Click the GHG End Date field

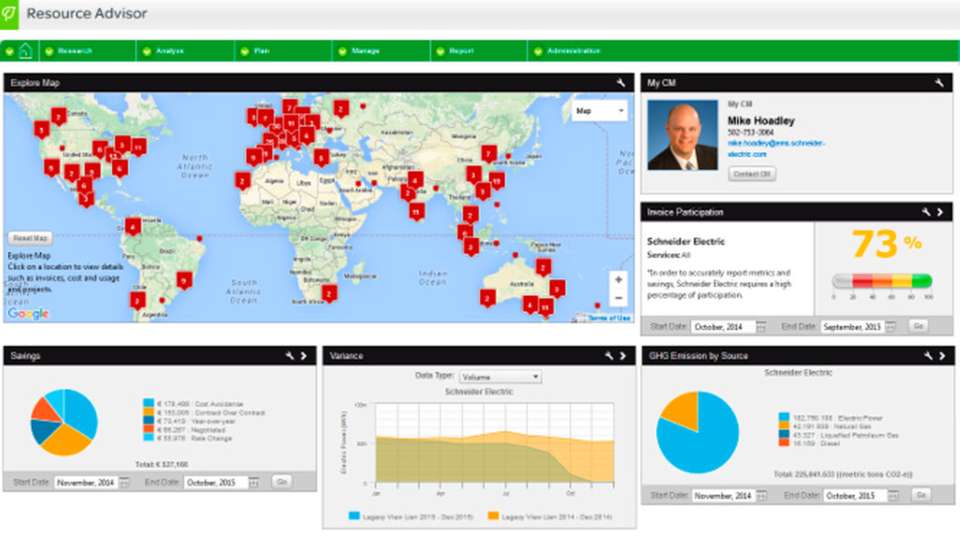855,495
